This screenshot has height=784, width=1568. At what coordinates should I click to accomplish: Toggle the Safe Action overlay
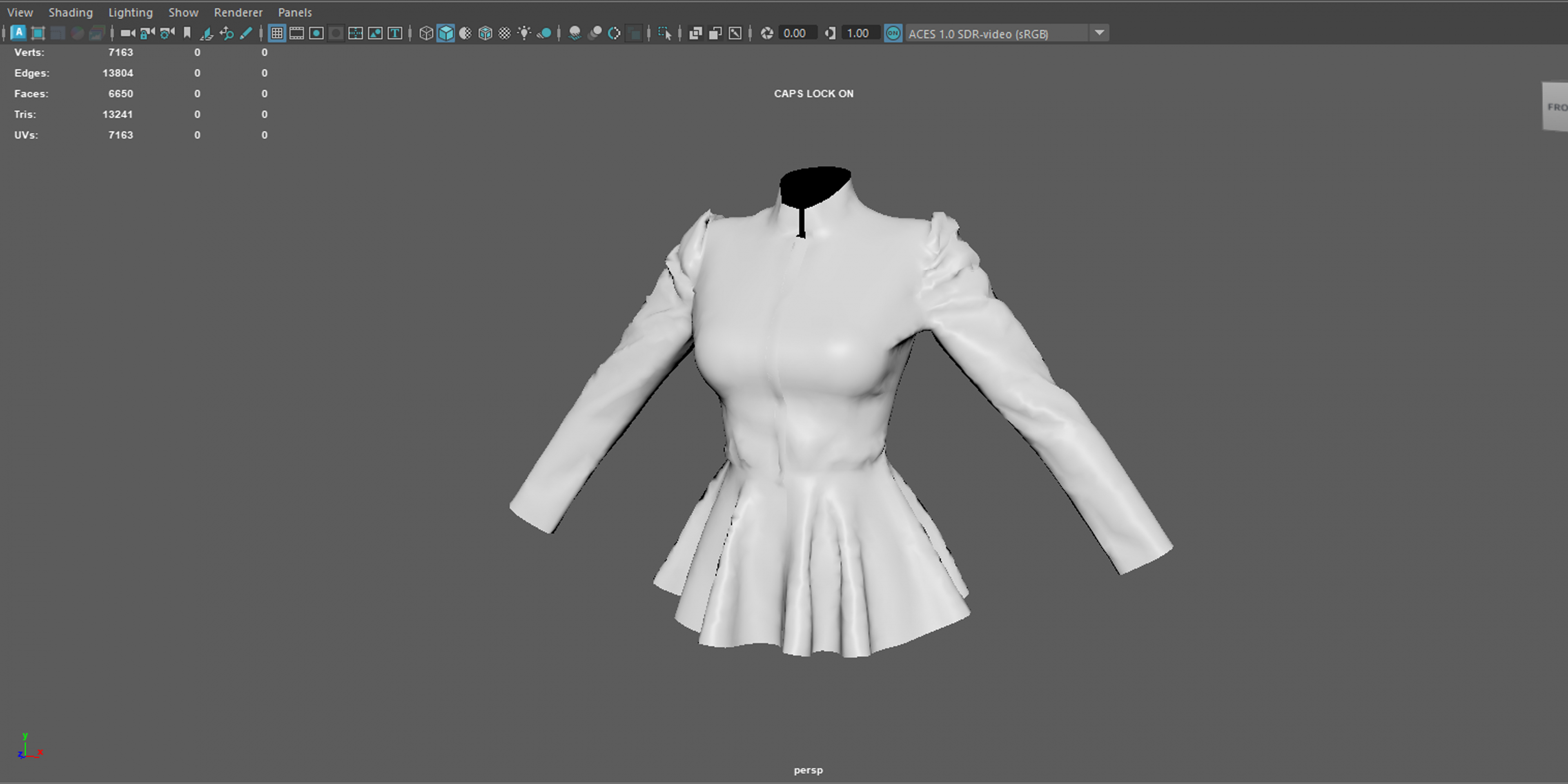(376, 33)
